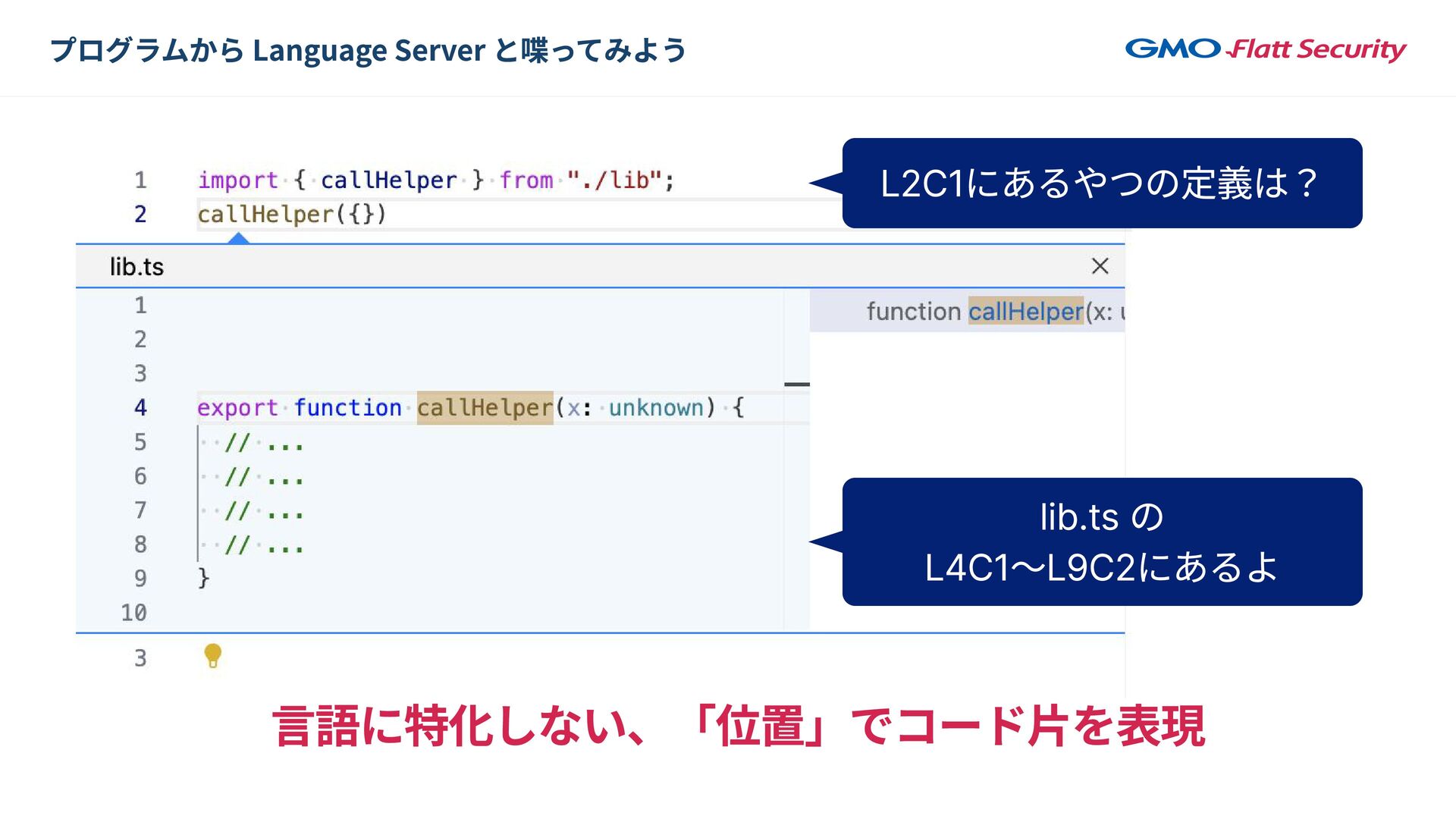Click the closing brace on line 9

(x=203, y=578)
